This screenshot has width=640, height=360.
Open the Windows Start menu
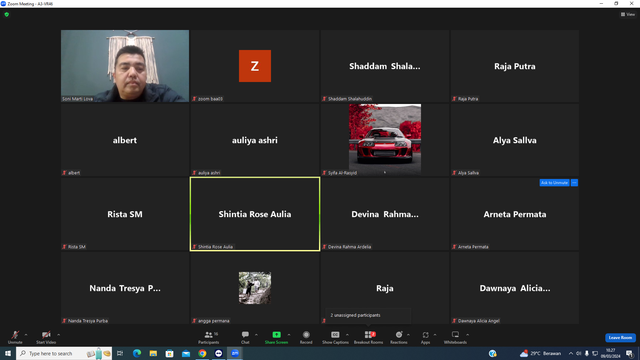coord(8,353)
